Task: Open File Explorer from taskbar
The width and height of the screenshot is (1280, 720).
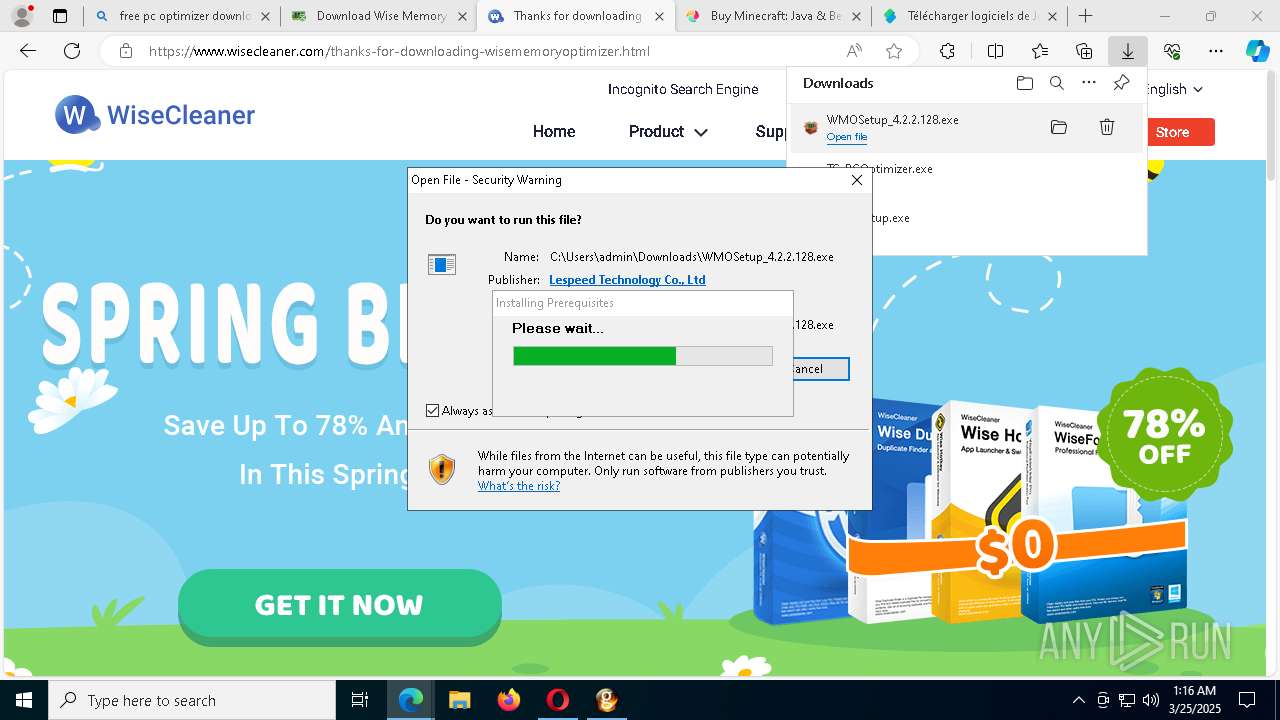Action: 459,700
